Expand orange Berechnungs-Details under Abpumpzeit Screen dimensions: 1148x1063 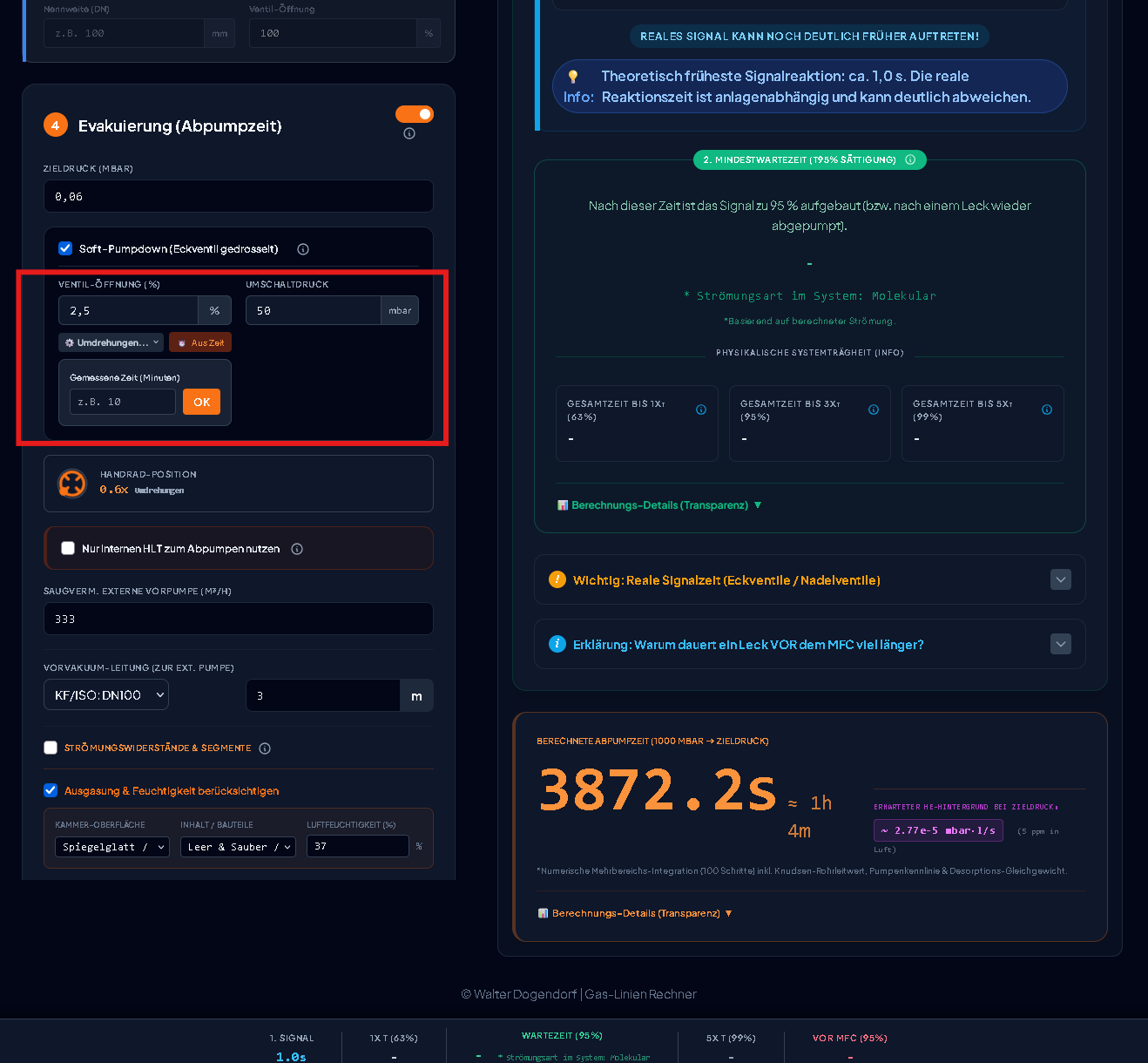(635, 913)
